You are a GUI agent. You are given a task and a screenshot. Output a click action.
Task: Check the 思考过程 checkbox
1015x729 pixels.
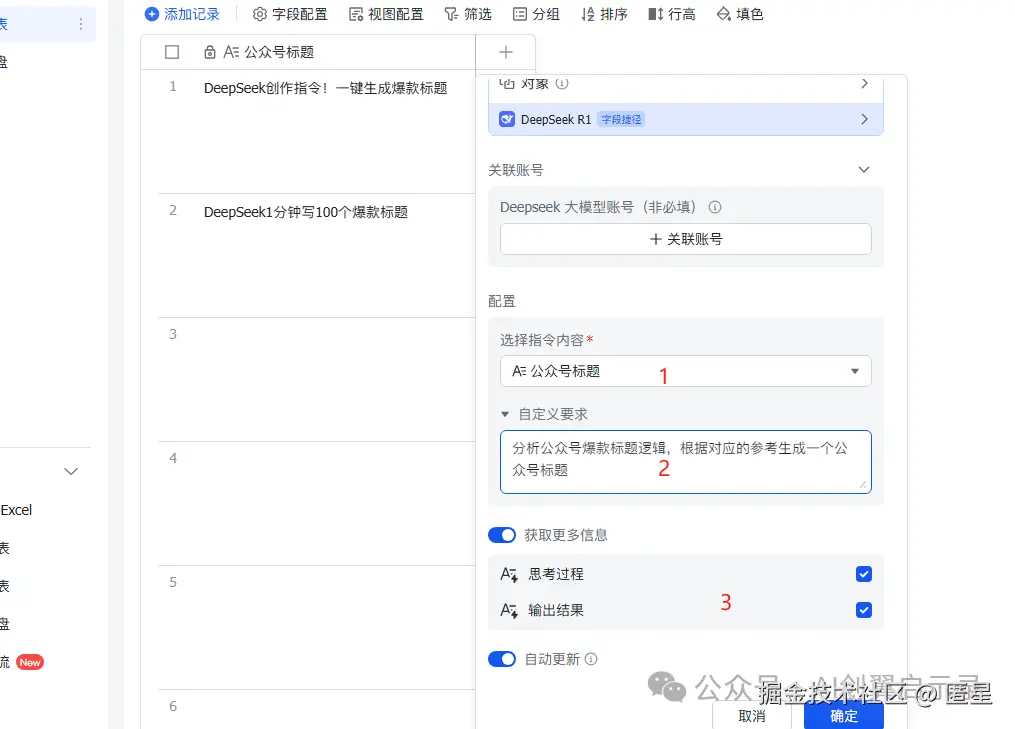[x=863, y=573]
